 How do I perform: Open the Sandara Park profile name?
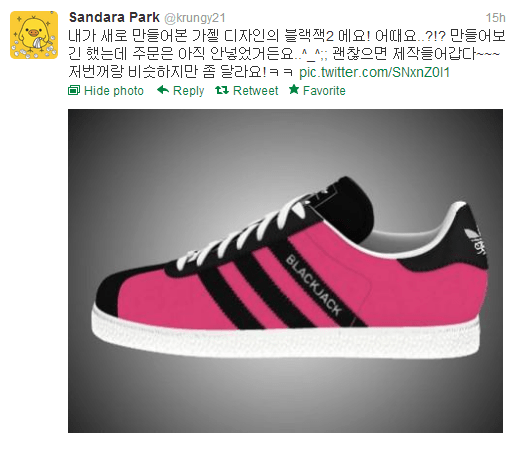coord(114,17)
